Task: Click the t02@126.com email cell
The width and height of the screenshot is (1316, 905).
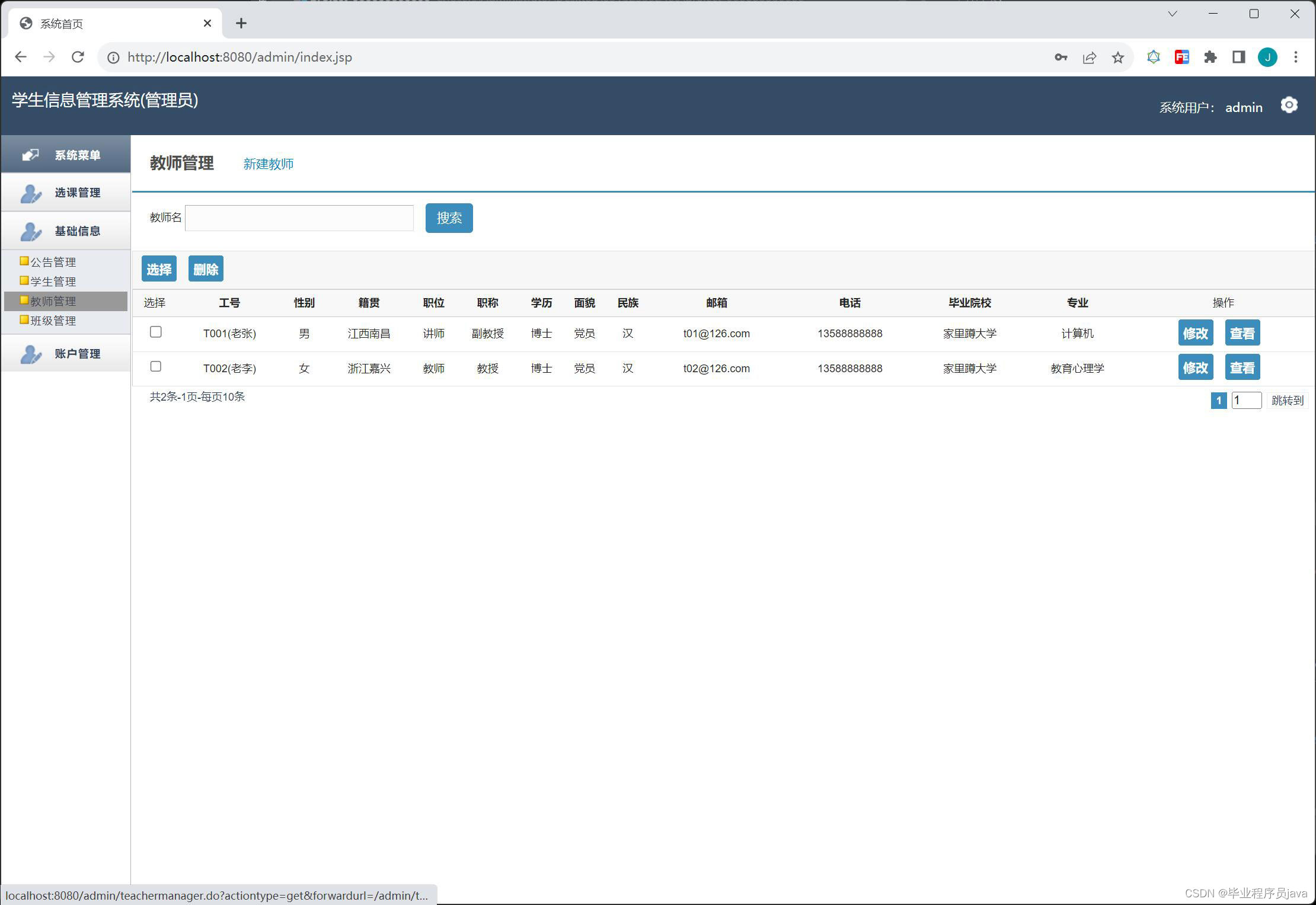Action: click(716, 369)
